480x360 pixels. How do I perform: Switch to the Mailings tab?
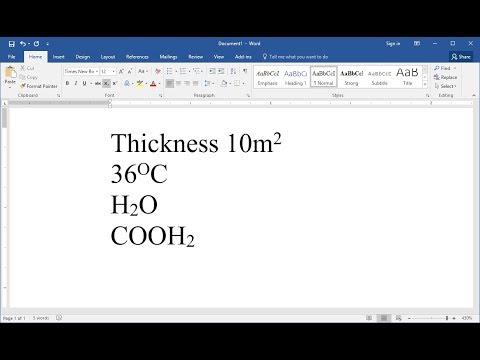click(x=168, y=57)
